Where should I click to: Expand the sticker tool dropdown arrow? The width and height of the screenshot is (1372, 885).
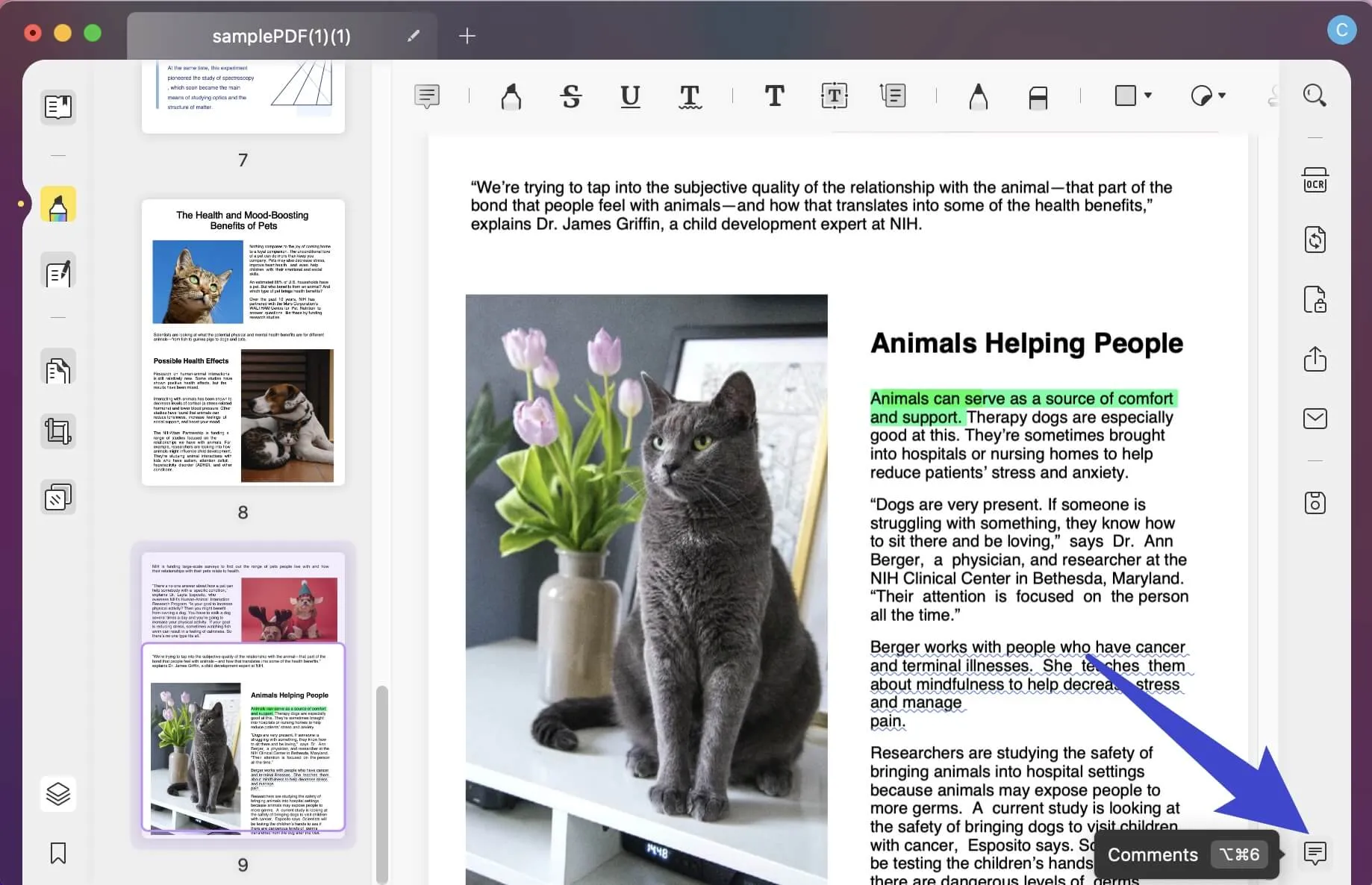pos(1222,96)
